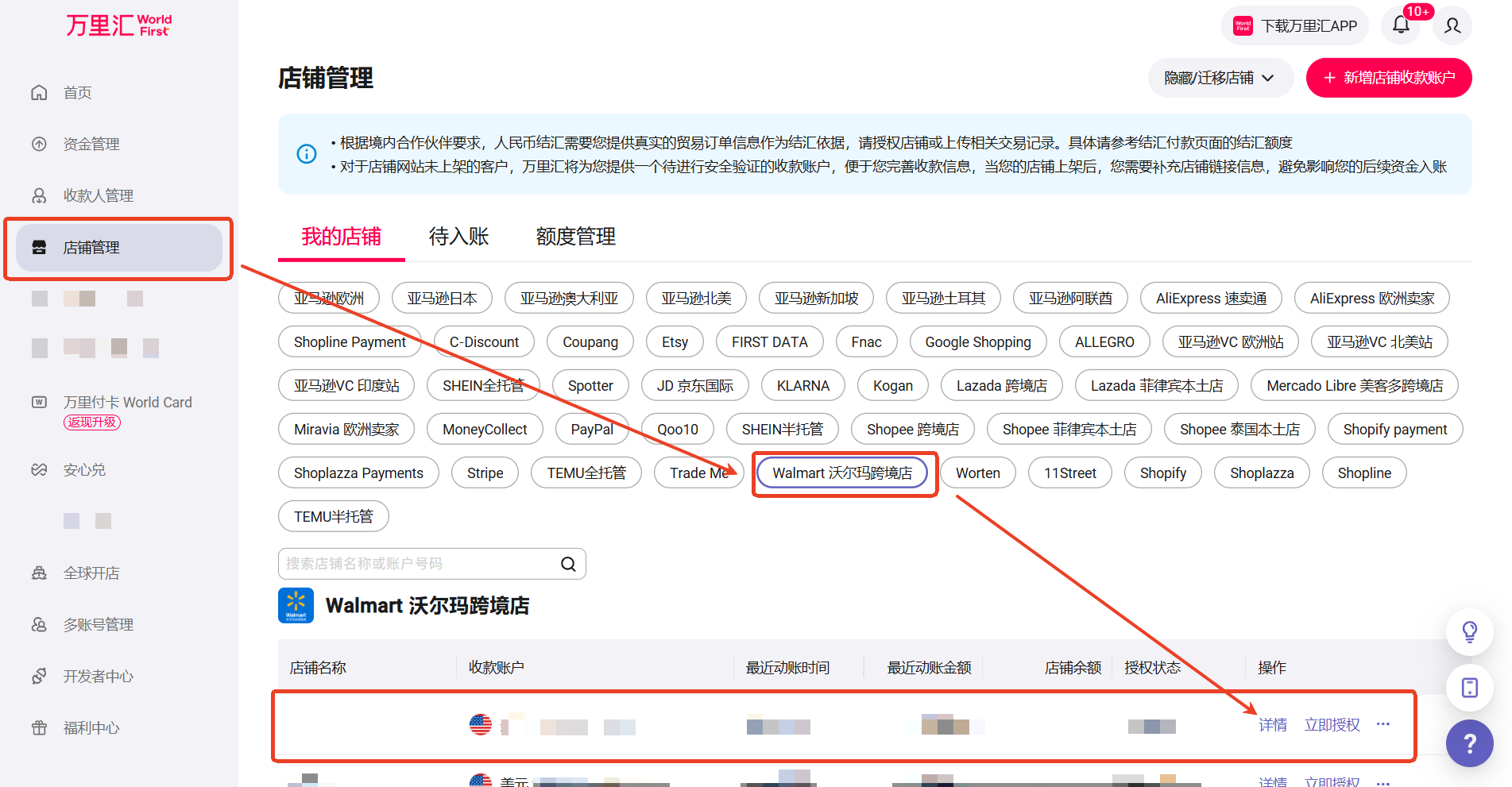Click the blue info icon in notice banner
This screenshot has width=1512, height=787.
click(307, 154)
